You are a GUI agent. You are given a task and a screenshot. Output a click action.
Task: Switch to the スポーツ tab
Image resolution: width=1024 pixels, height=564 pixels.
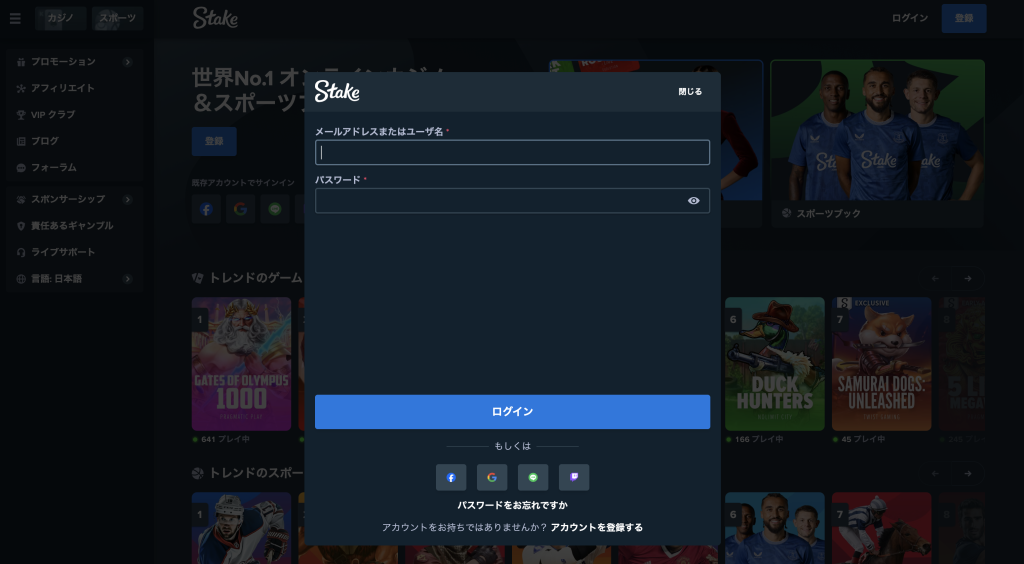118,18
